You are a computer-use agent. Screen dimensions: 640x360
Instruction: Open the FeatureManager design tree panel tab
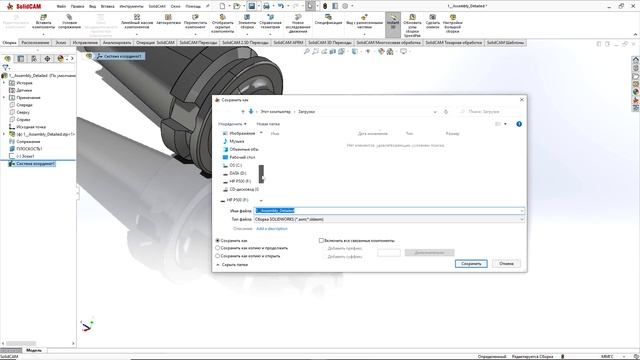7,59
